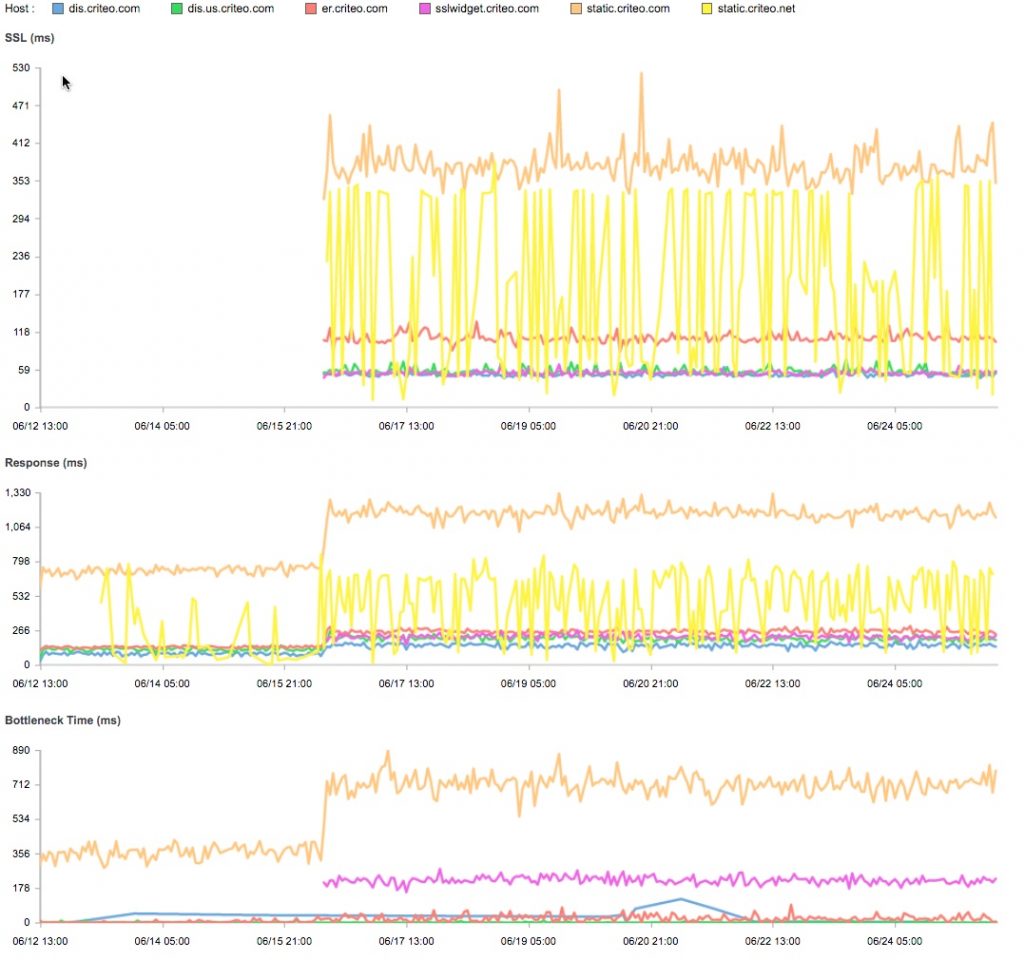The image size is (1024, 960).
Task: Click 06/22 13:00 tick label under Response chart
Action: tap(773, 684)
